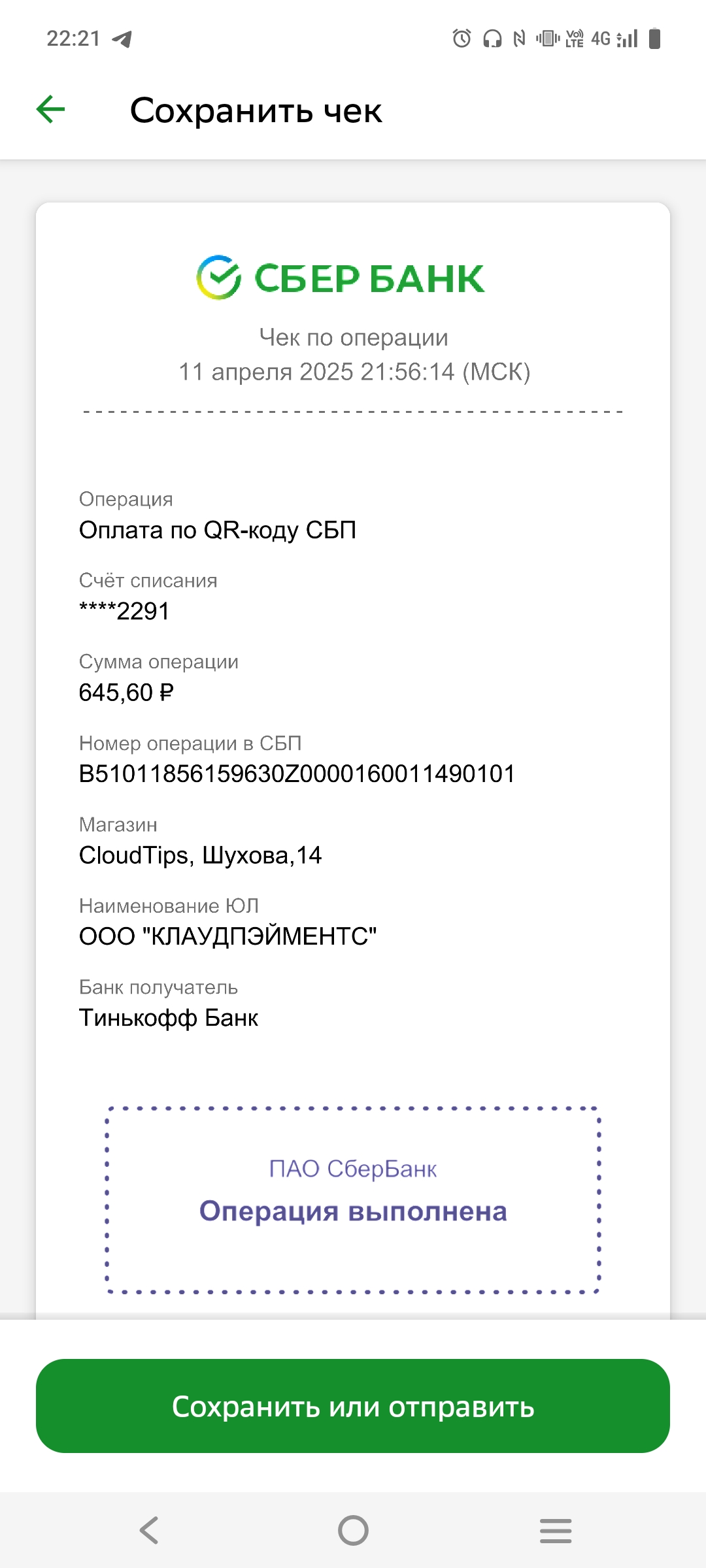
Task: Tap the vibrate mode status icon
Action: pyautogui.click(x=548, y=39)
